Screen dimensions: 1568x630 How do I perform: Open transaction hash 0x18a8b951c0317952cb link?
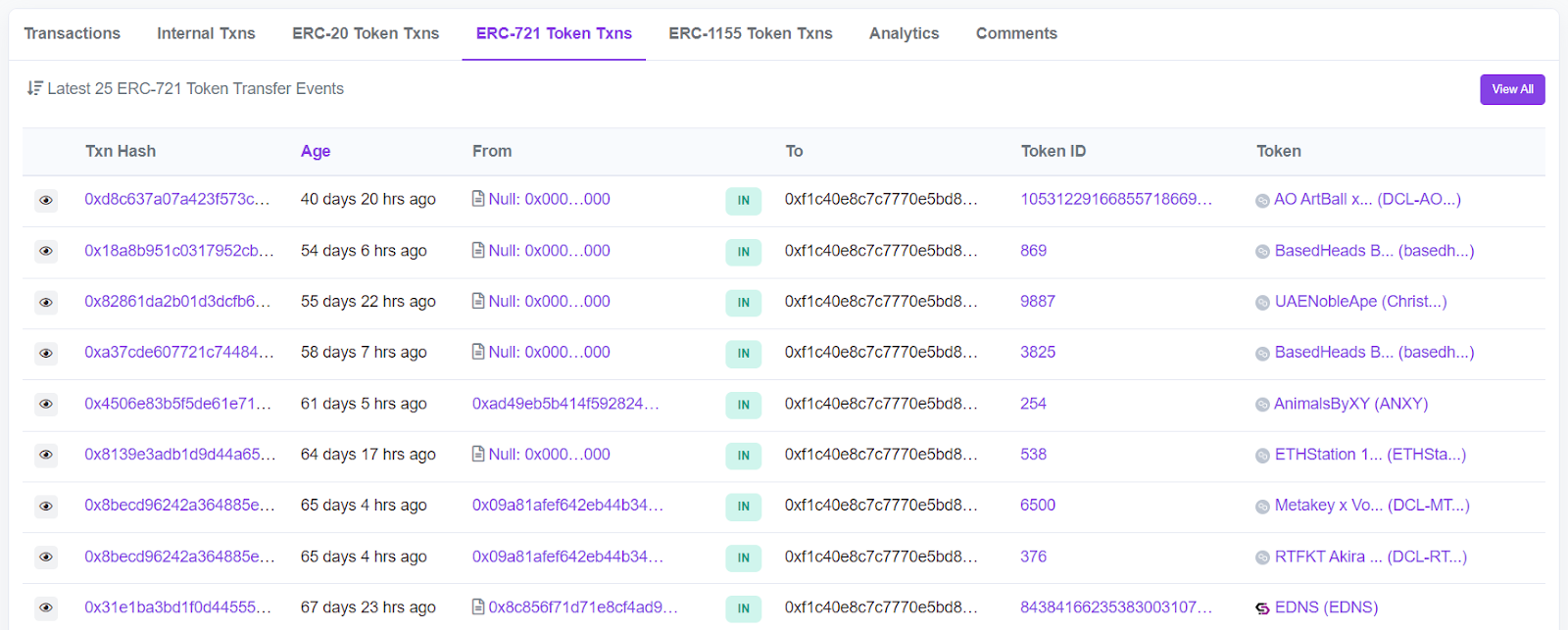[x=178, y=251]
